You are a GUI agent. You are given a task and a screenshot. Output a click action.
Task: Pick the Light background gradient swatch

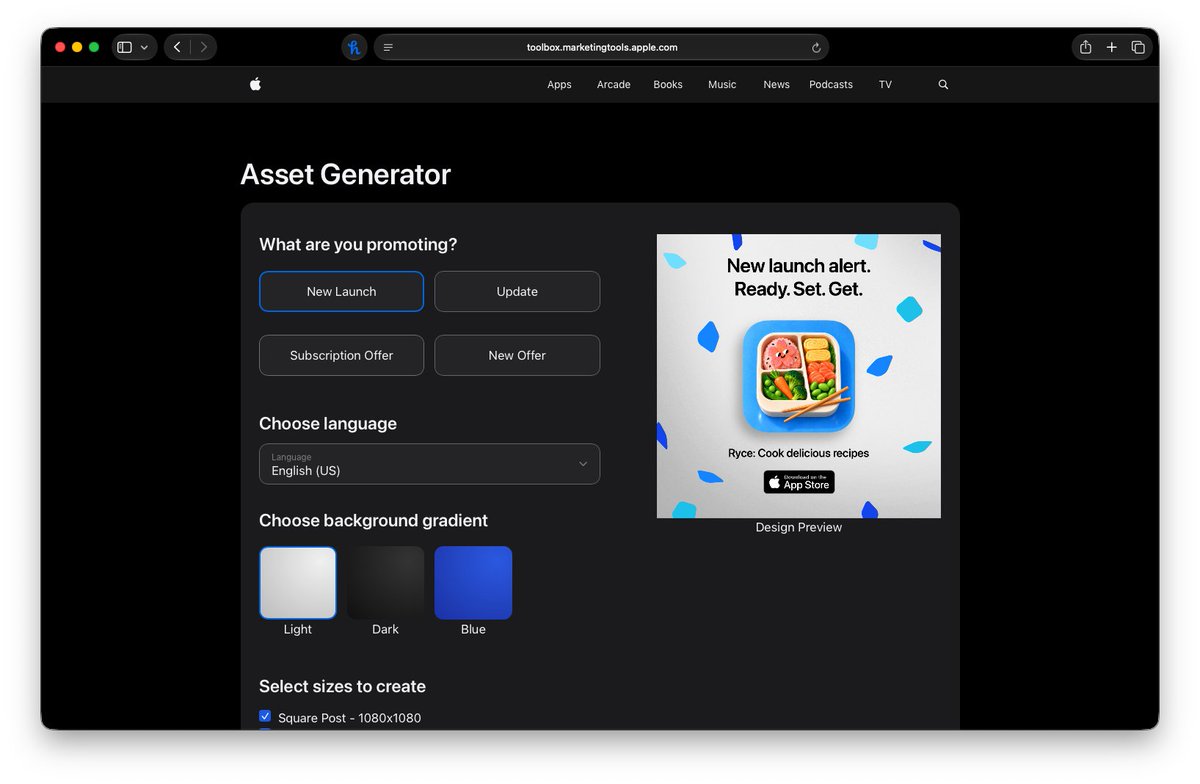point(298,583)
